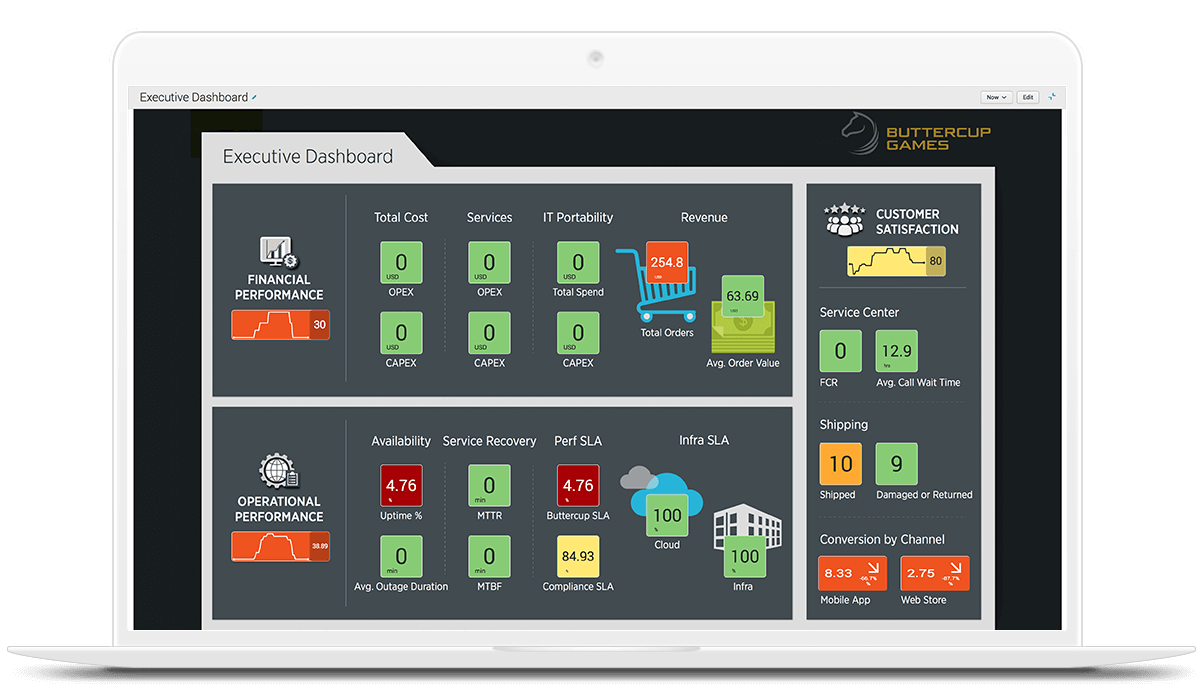Click the Uptime % gauge showing 4.76
The height and width of the screenshot is (695, 1200).
point(401,485)
